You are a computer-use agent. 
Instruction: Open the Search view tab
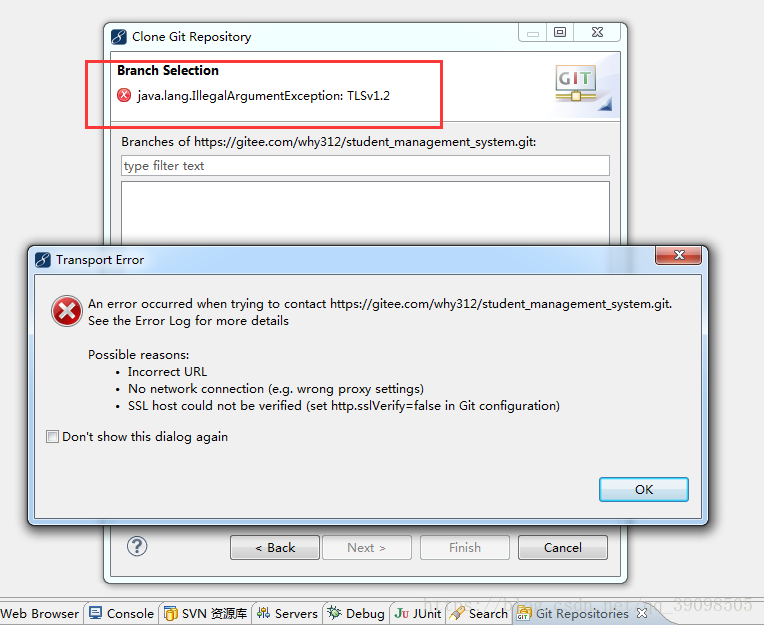tap(478, 613)
